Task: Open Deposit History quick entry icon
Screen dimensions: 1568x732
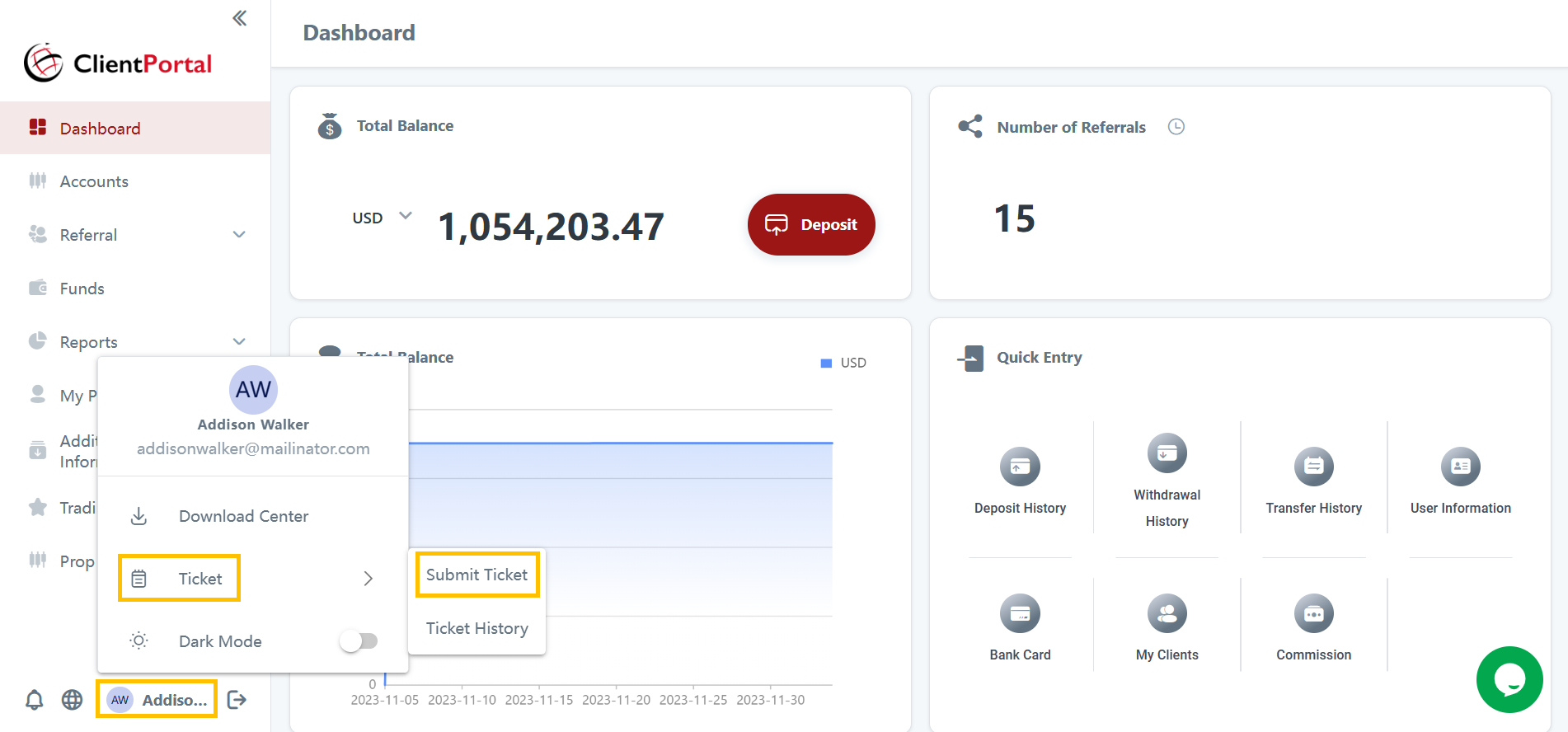Action: click(x=1020, y=467)
